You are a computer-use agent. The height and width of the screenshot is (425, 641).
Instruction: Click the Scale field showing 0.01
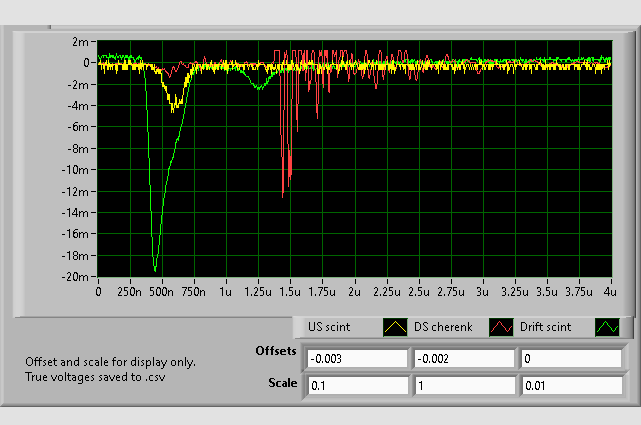pos(567,385)
